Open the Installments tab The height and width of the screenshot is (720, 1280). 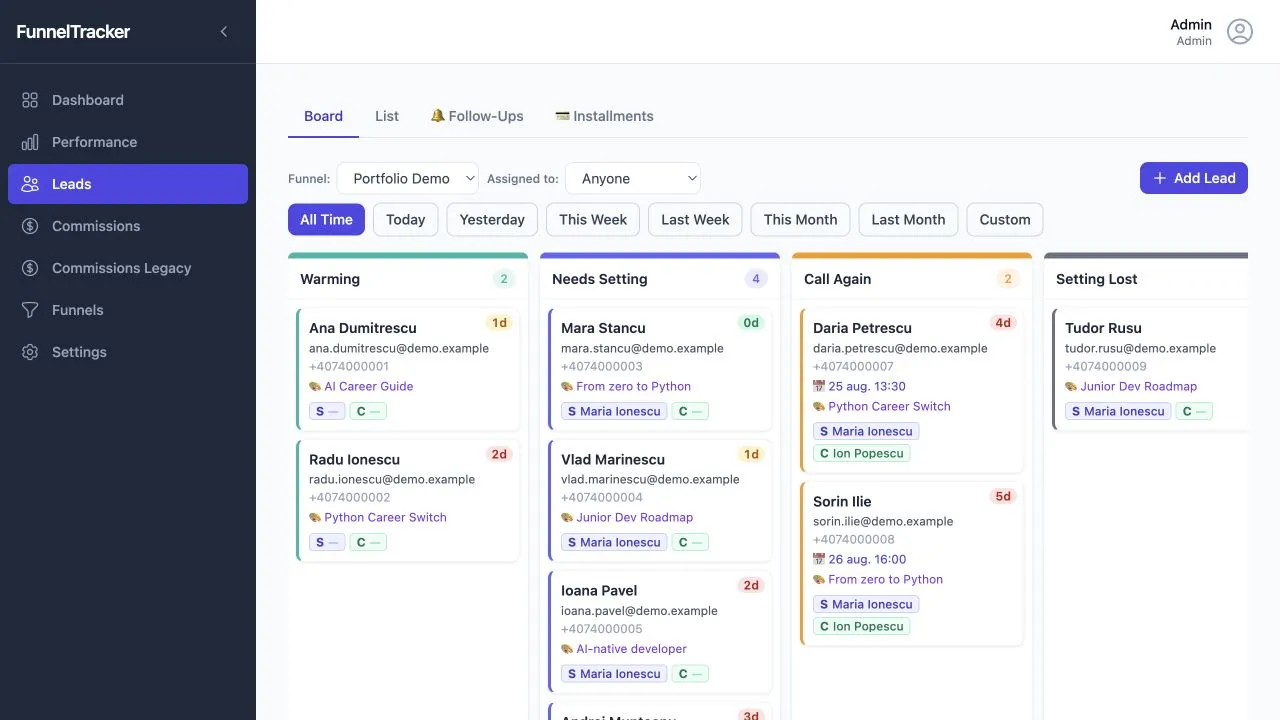[604, 116]
